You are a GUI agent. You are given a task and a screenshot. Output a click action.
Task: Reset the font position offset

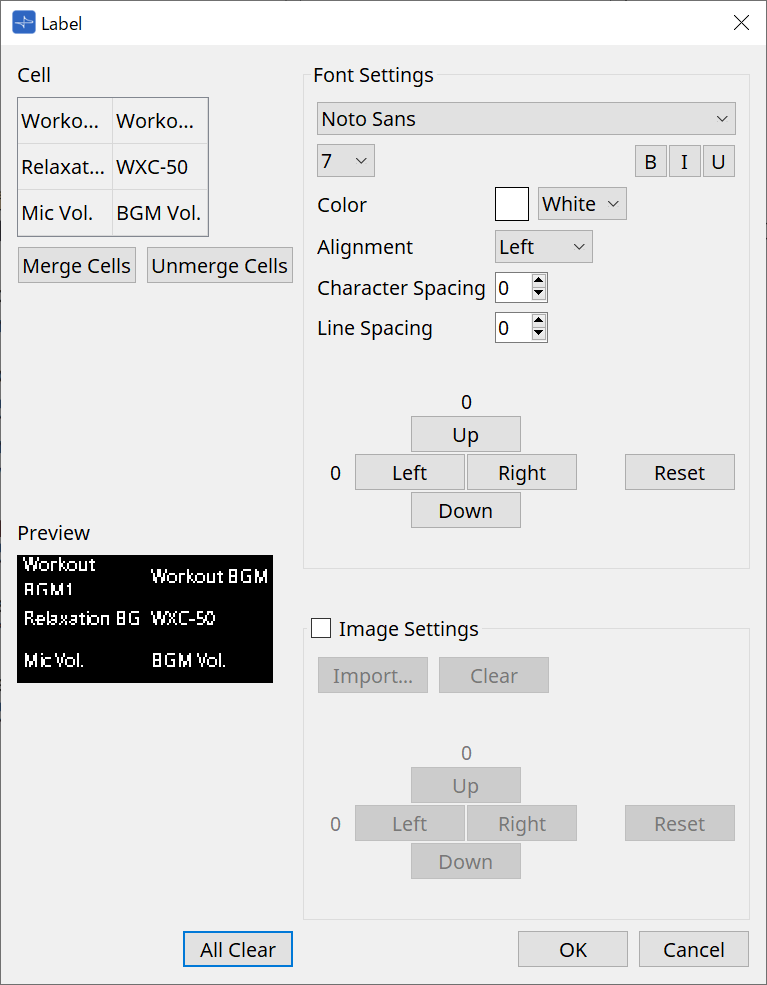(x=679, y=472)
